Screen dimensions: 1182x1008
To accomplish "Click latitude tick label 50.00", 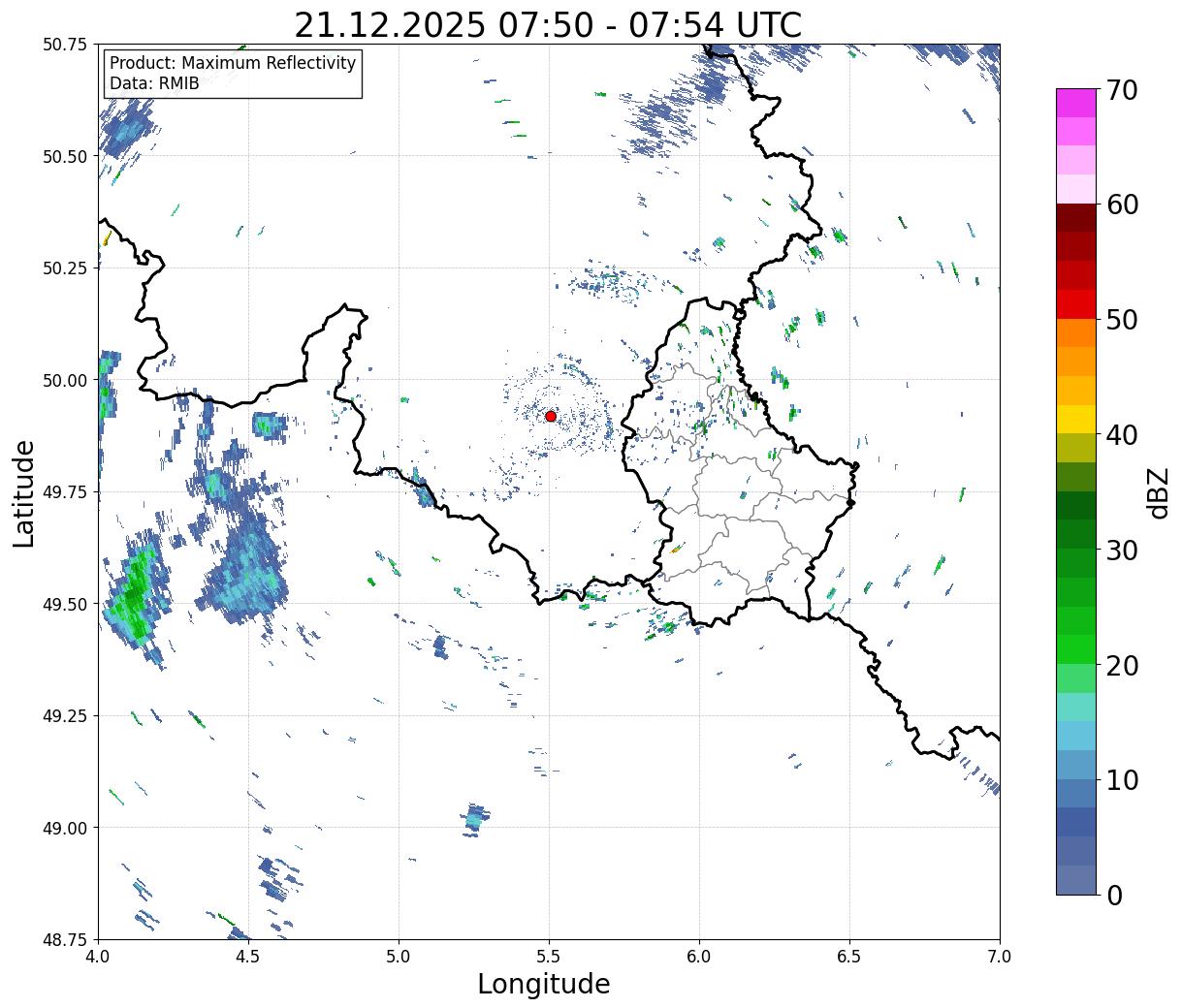I will pos(65,380).
